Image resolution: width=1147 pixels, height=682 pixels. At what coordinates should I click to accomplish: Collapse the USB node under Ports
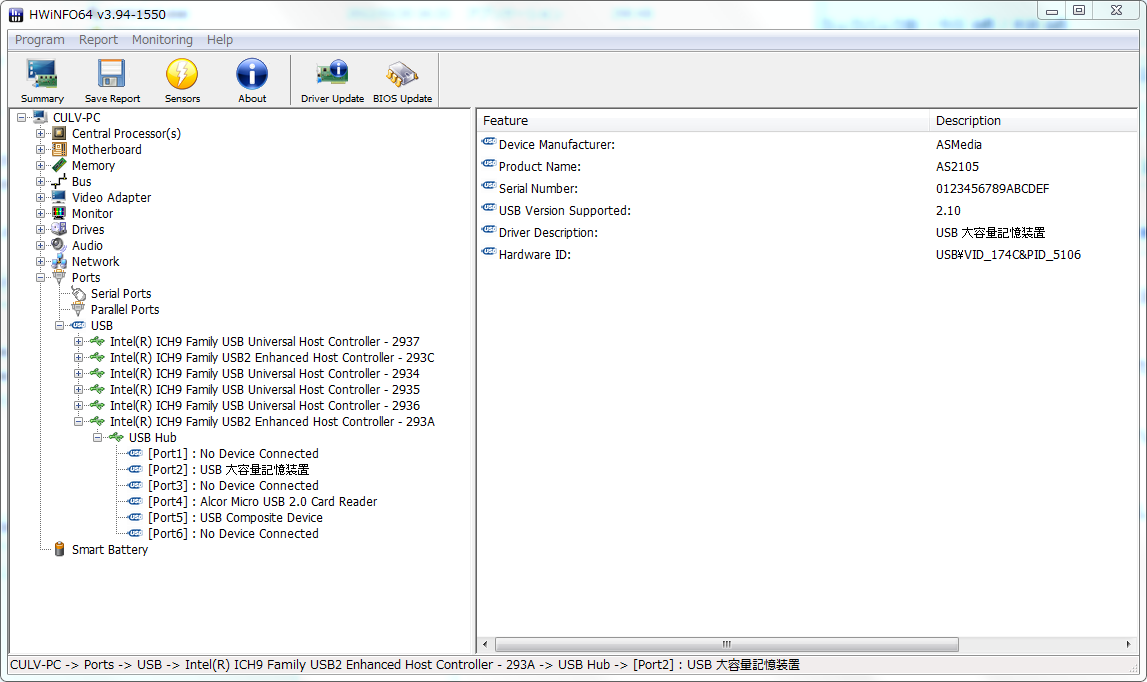59,326
